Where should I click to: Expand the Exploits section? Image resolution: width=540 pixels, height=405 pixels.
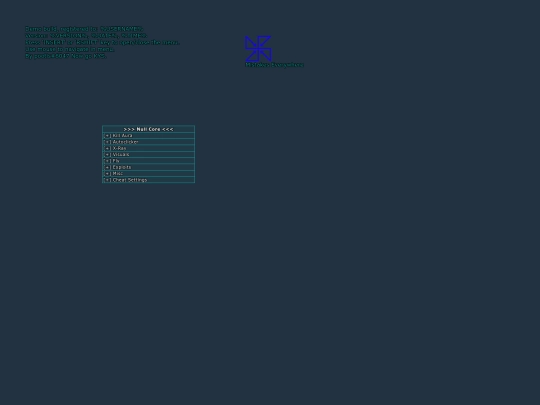point(148,167)
